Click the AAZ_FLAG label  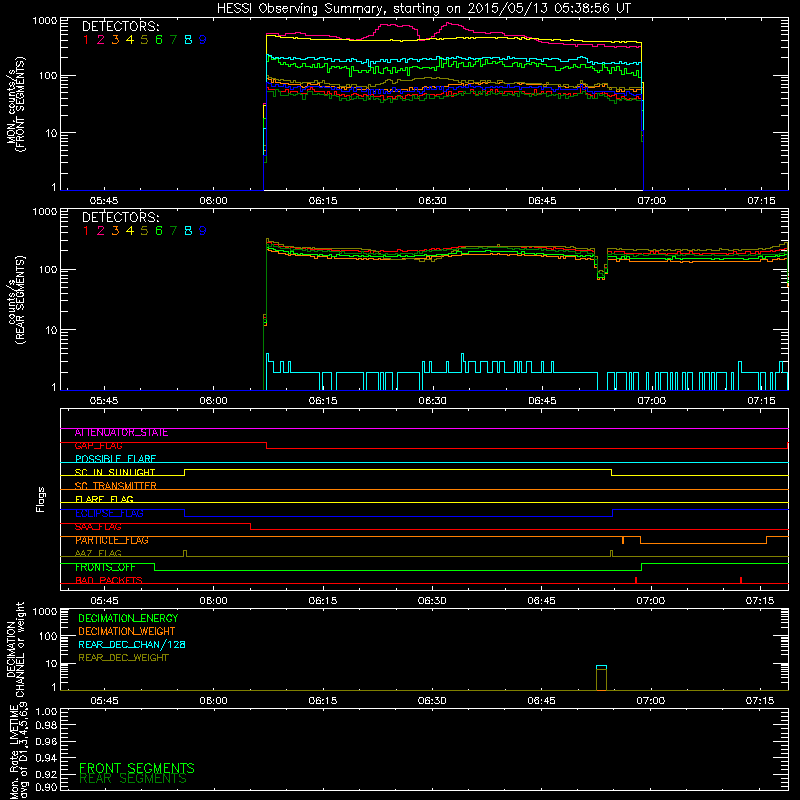pos(98,554)
